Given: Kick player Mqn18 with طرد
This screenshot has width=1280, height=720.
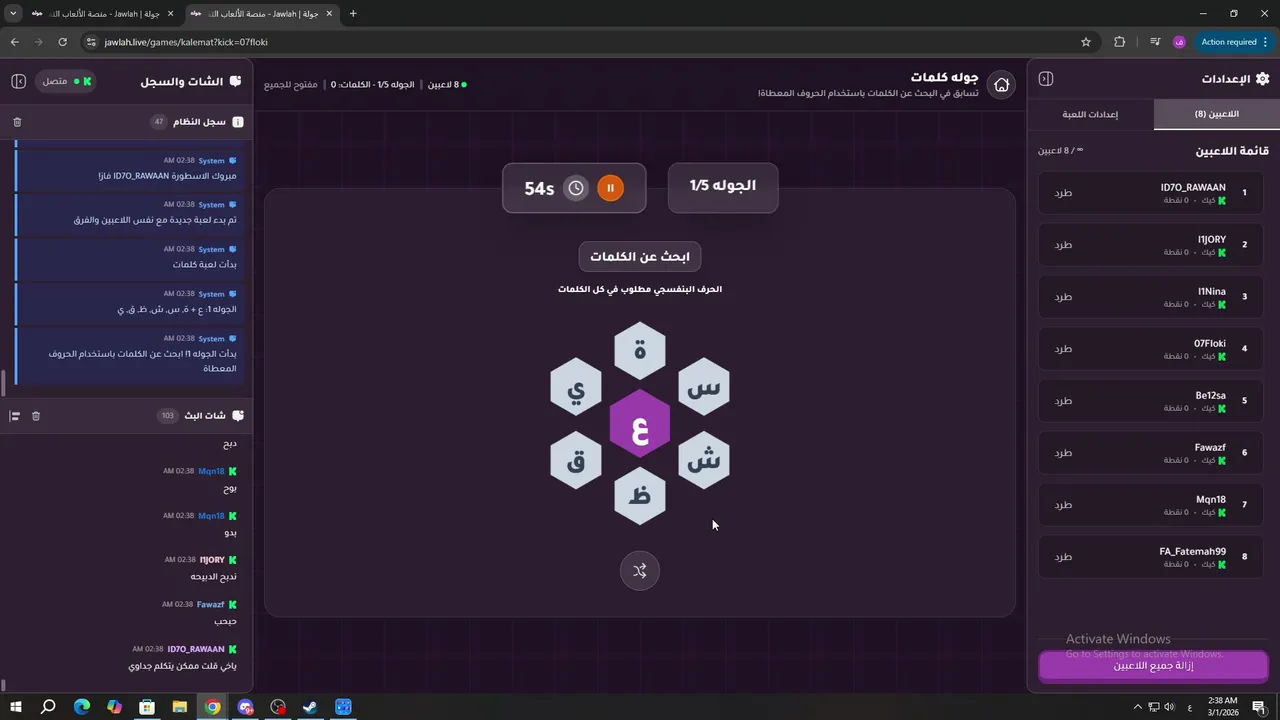Looking at the screenshot, I should coord(1063,505).
